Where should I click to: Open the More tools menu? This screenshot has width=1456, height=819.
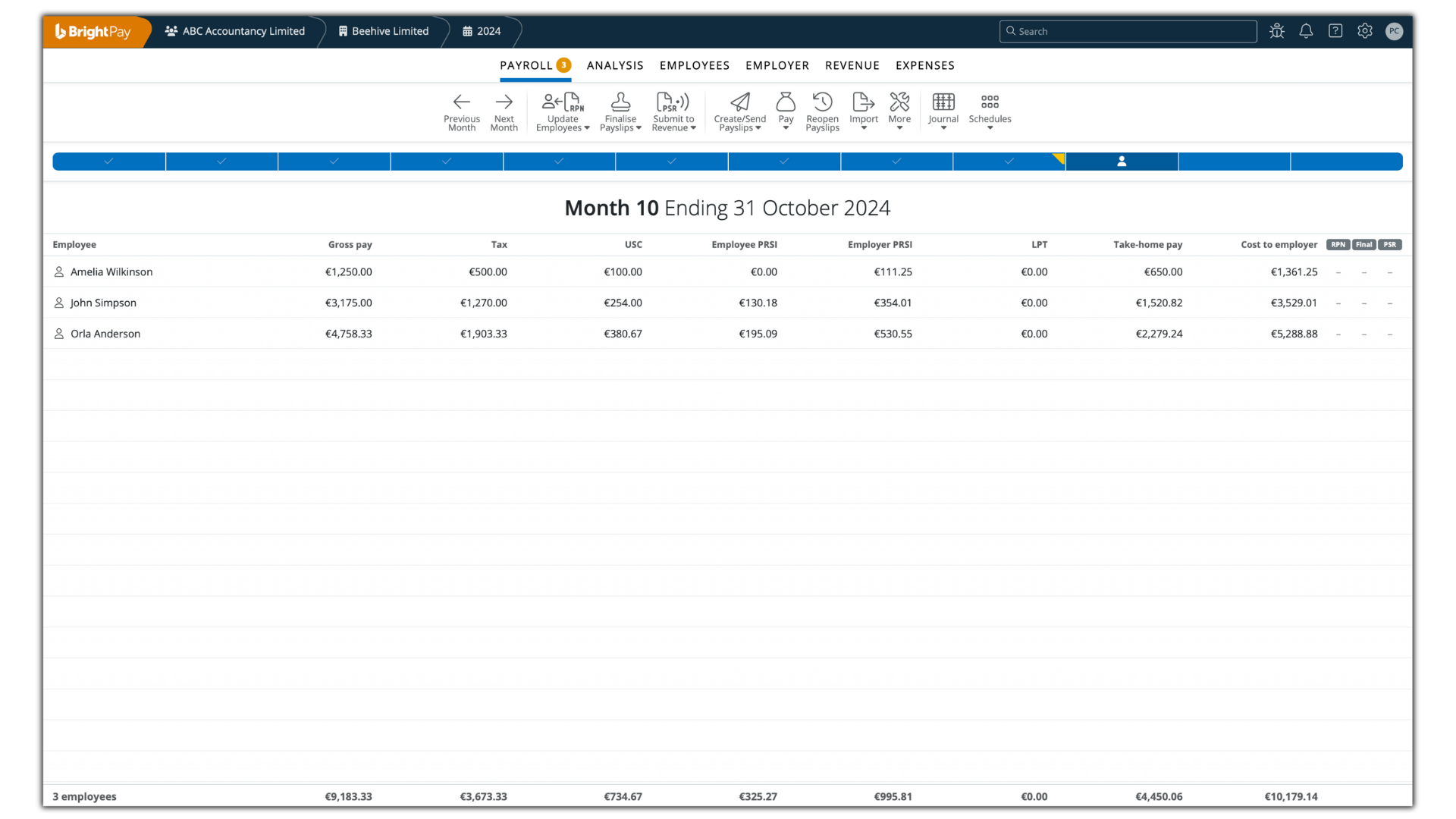click(x=899, y=111)
